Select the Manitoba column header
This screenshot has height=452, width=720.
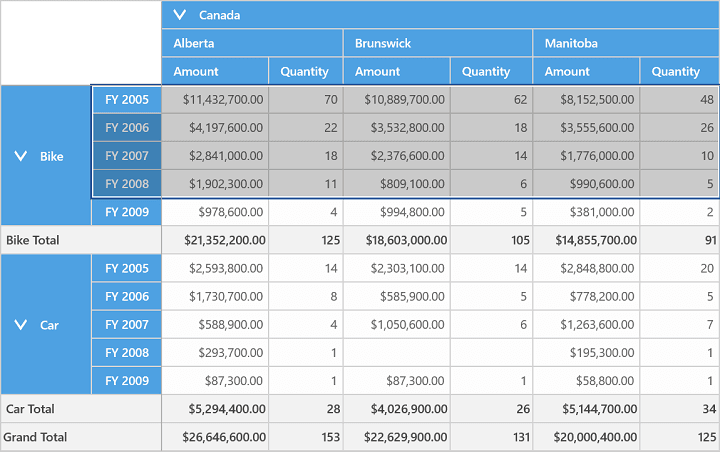tap(626, 43)
